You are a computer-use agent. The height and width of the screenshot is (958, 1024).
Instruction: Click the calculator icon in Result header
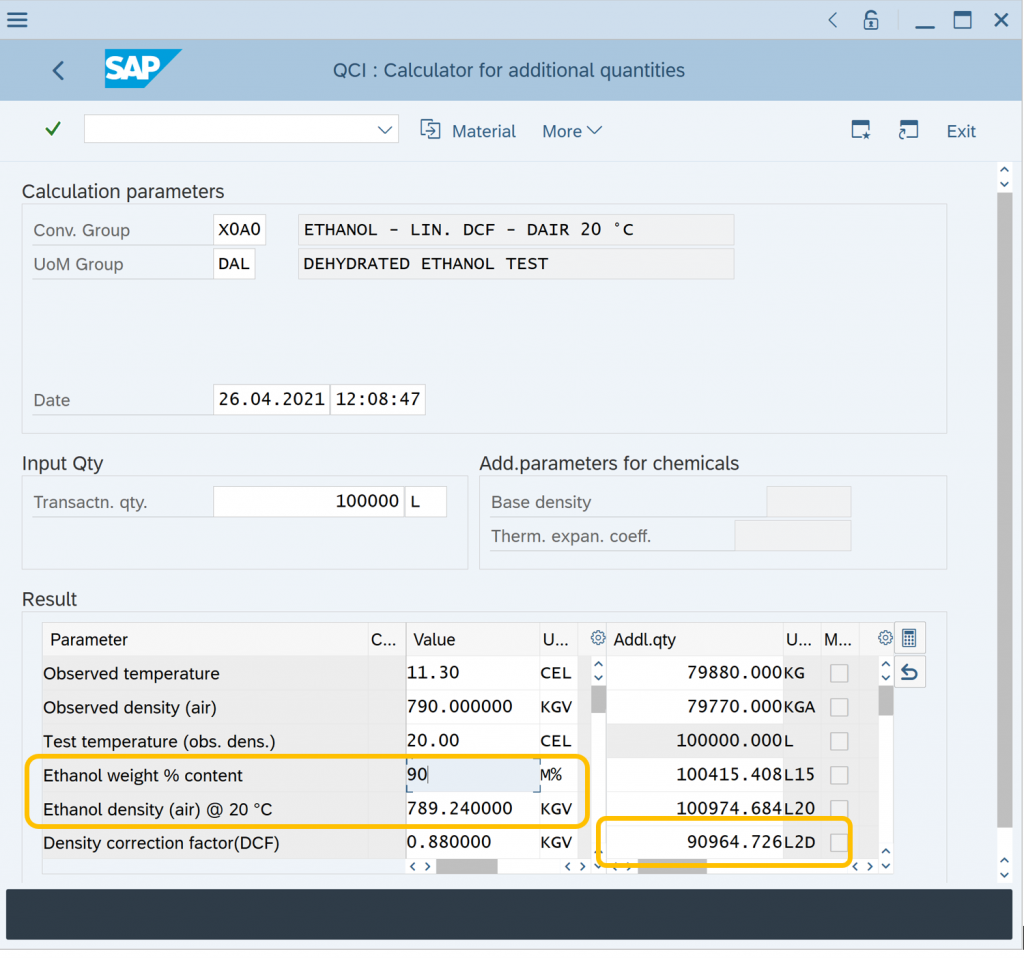click(909, 638)
